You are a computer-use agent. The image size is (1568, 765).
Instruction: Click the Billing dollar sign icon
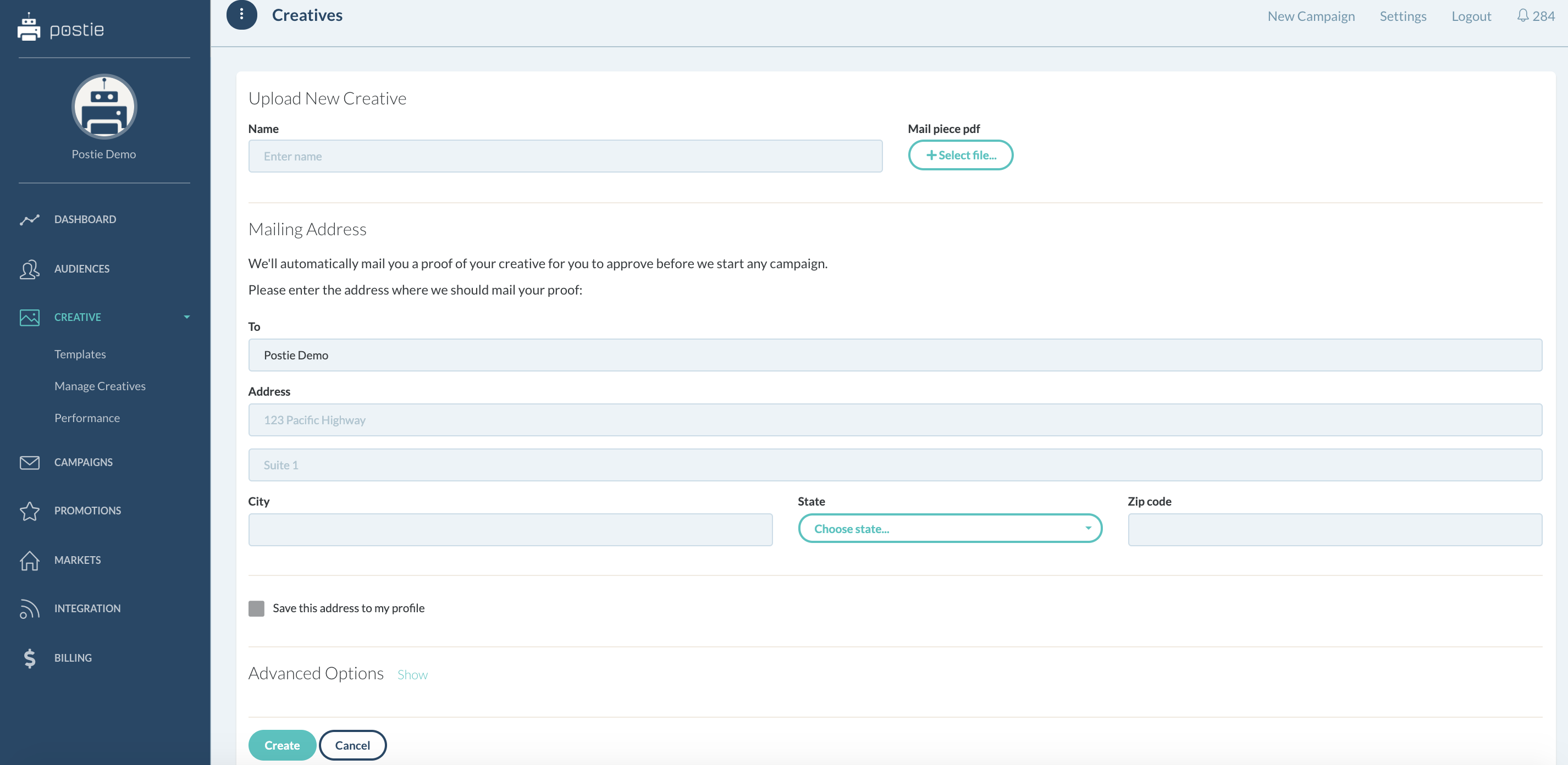(x=29, y=658)
